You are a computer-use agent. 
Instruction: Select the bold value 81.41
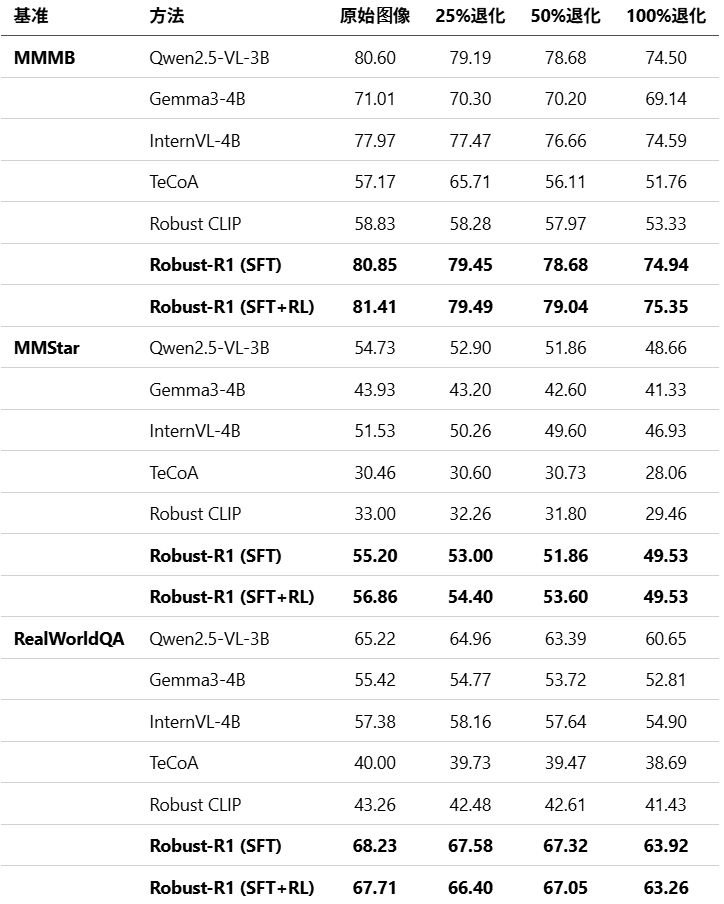pos(375,307)
